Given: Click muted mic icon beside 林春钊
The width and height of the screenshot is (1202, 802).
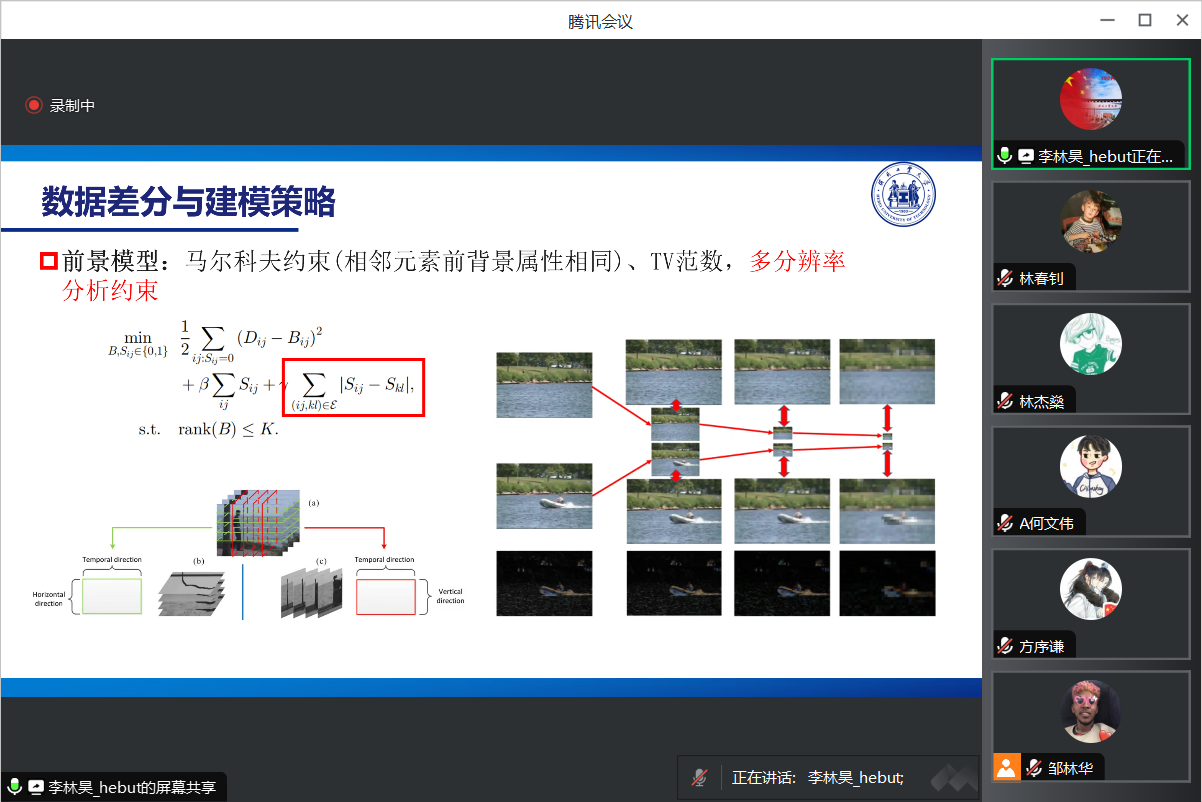Looking at the screenshot, I should [1005, 279].
